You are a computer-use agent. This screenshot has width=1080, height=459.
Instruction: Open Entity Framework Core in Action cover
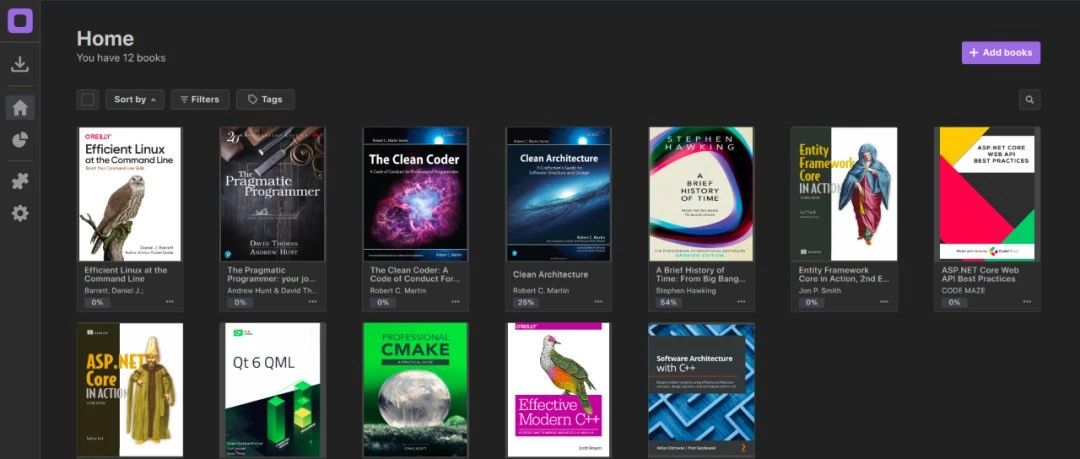[844, 194]
